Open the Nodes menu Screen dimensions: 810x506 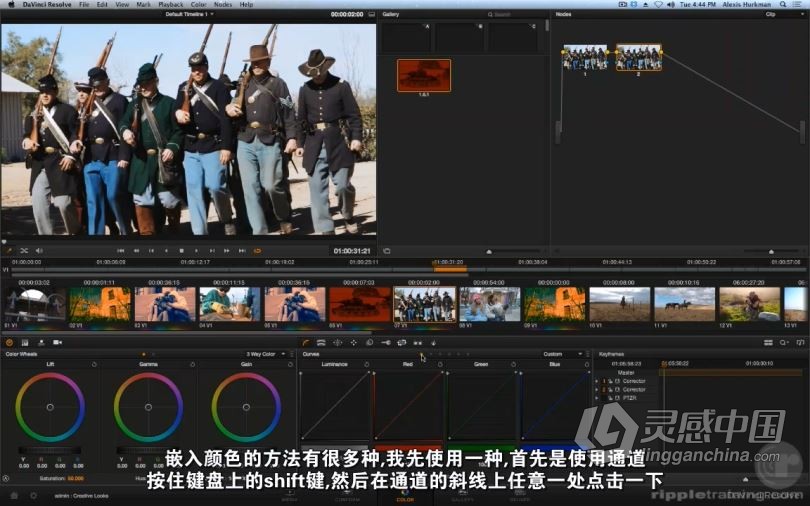click(223, 4)
